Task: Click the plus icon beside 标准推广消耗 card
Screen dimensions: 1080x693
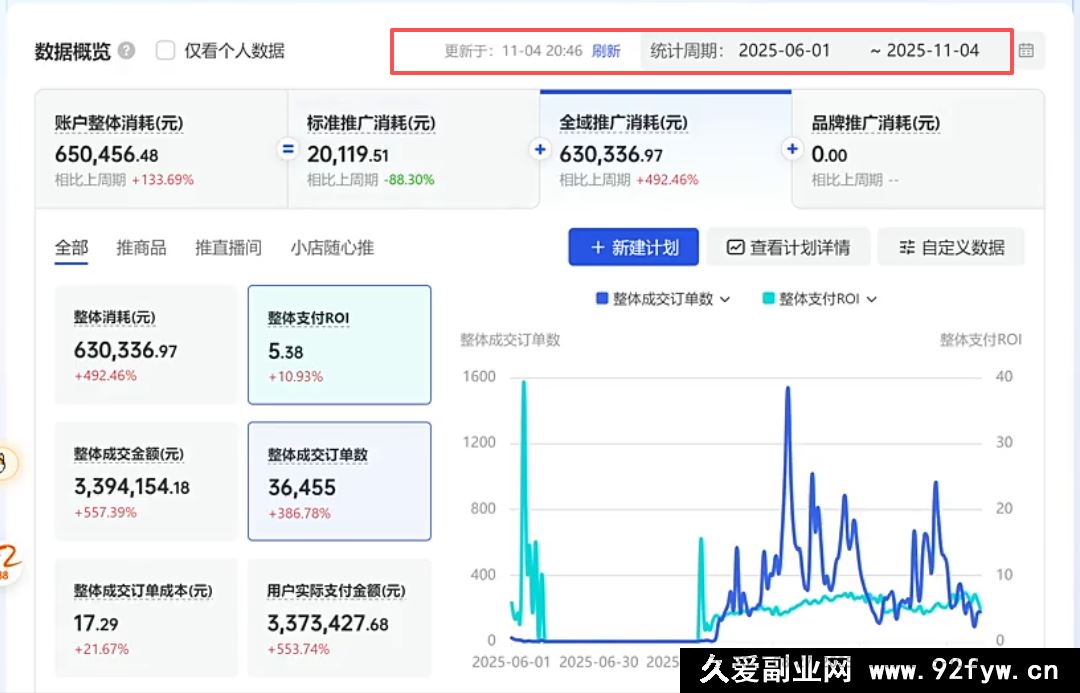Action: [540, 149]
